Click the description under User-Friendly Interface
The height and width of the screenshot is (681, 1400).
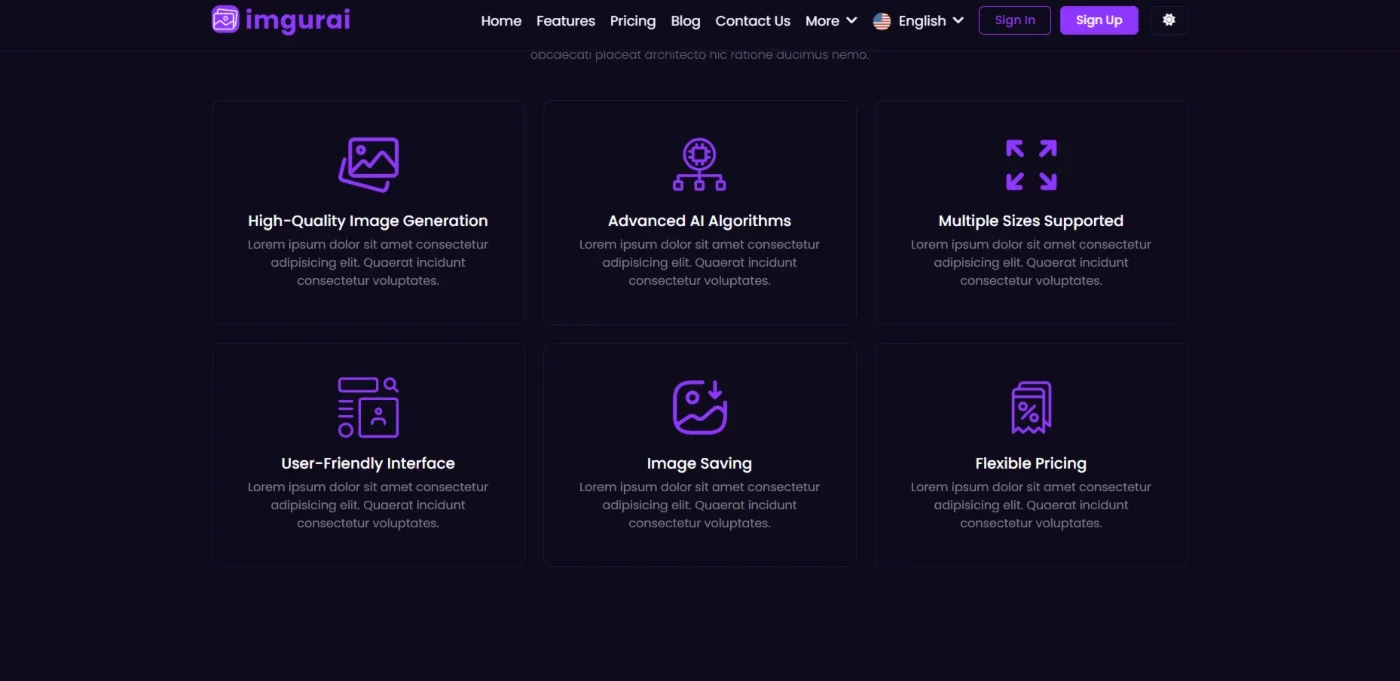click(368, 505)
